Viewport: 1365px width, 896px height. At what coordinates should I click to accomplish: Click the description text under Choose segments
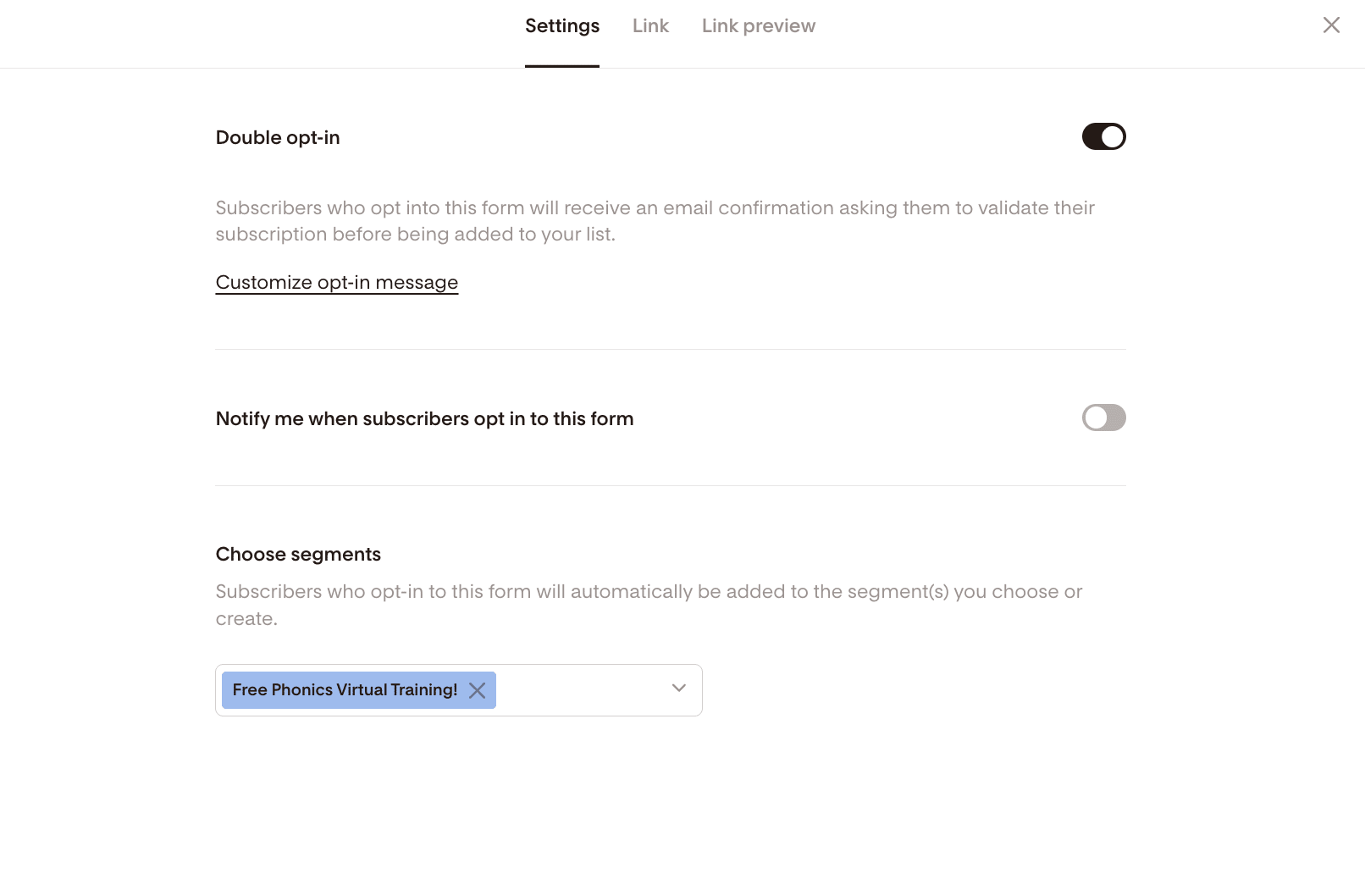click(649, 605)
